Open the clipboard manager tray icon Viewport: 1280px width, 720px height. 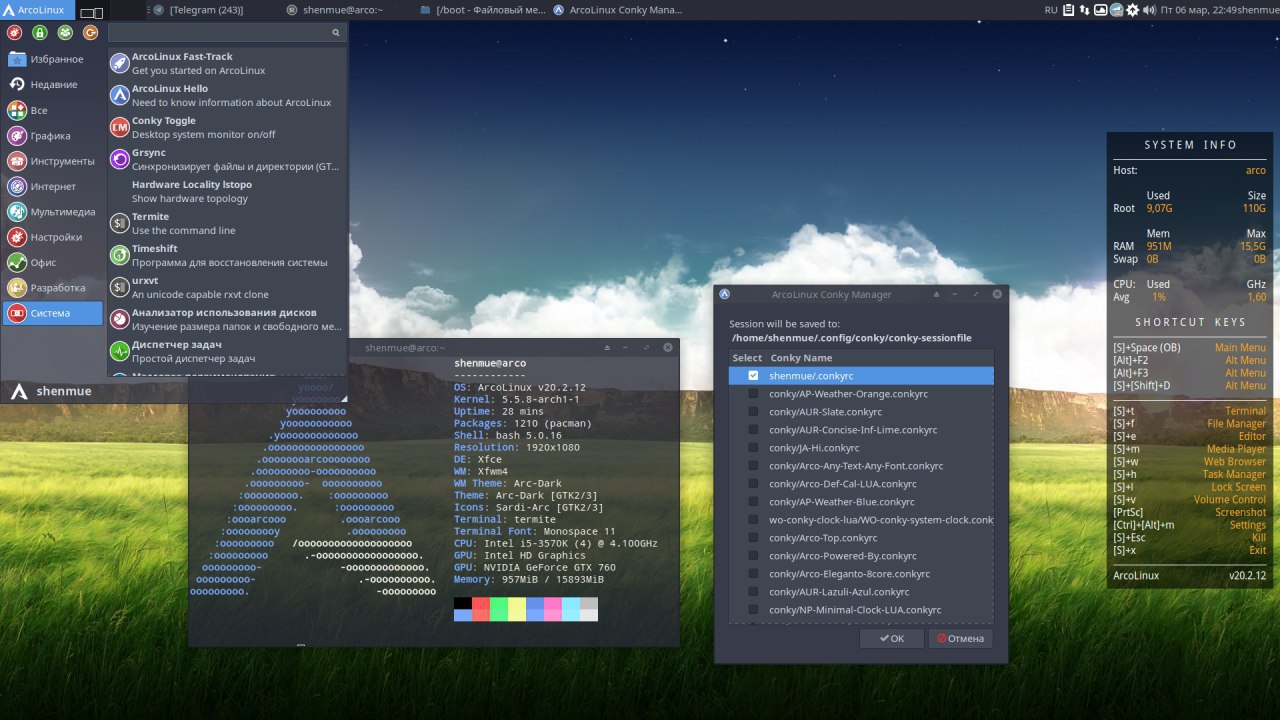point(1069,10)
